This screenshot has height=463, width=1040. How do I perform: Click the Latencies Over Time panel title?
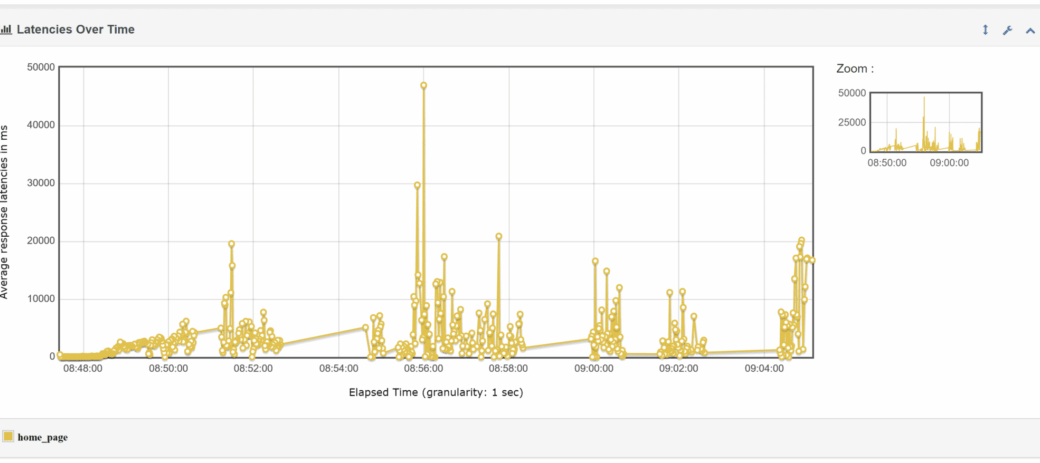[x=75, y=30]
